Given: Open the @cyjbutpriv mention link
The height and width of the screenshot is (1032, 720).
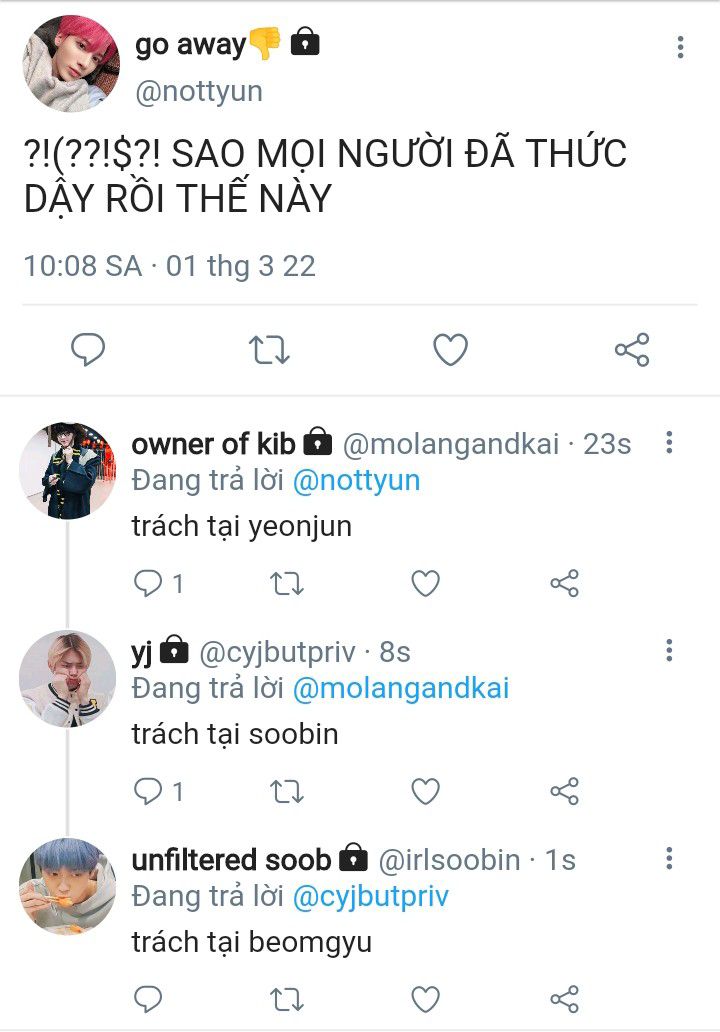Looking at the screenshot, I should 370,897.
